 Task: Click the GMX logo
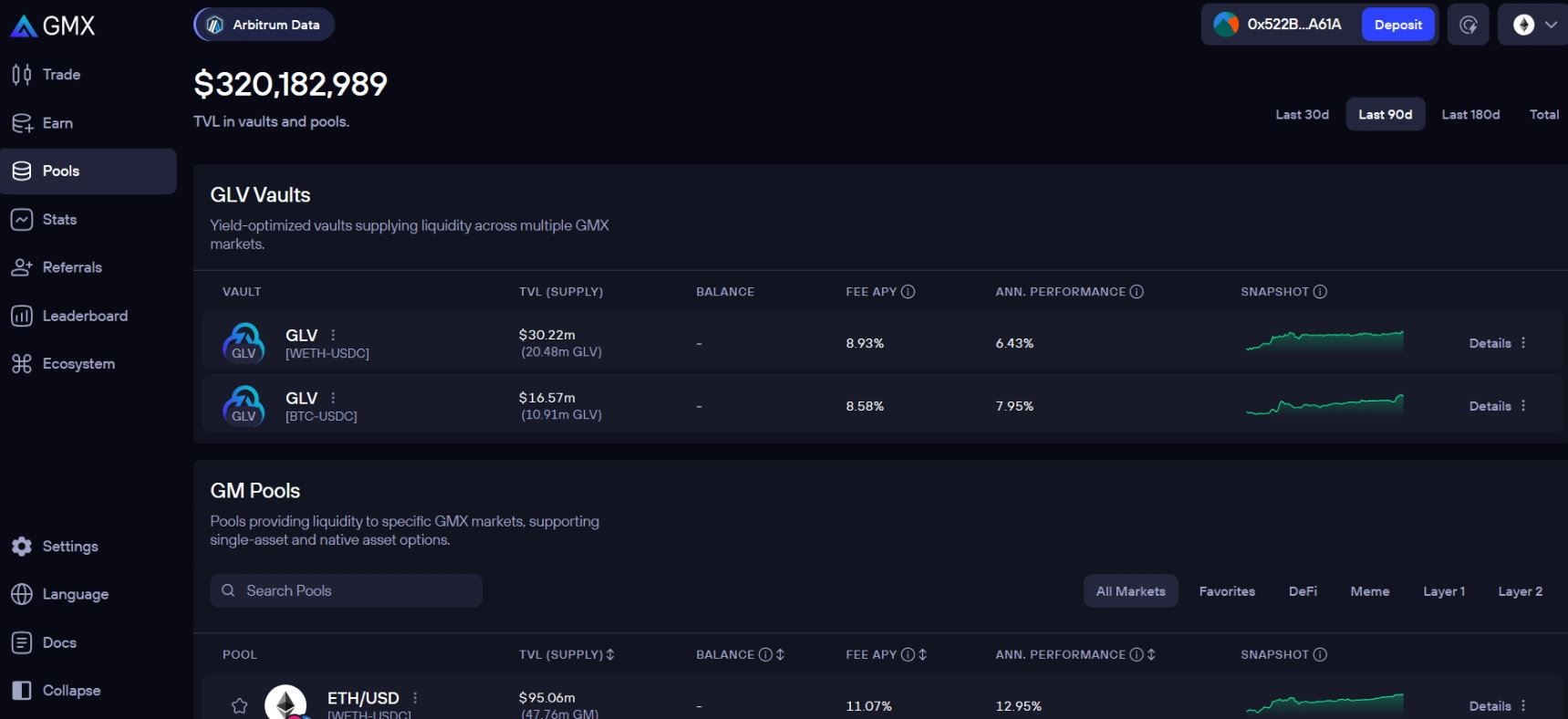click(52, 26)
